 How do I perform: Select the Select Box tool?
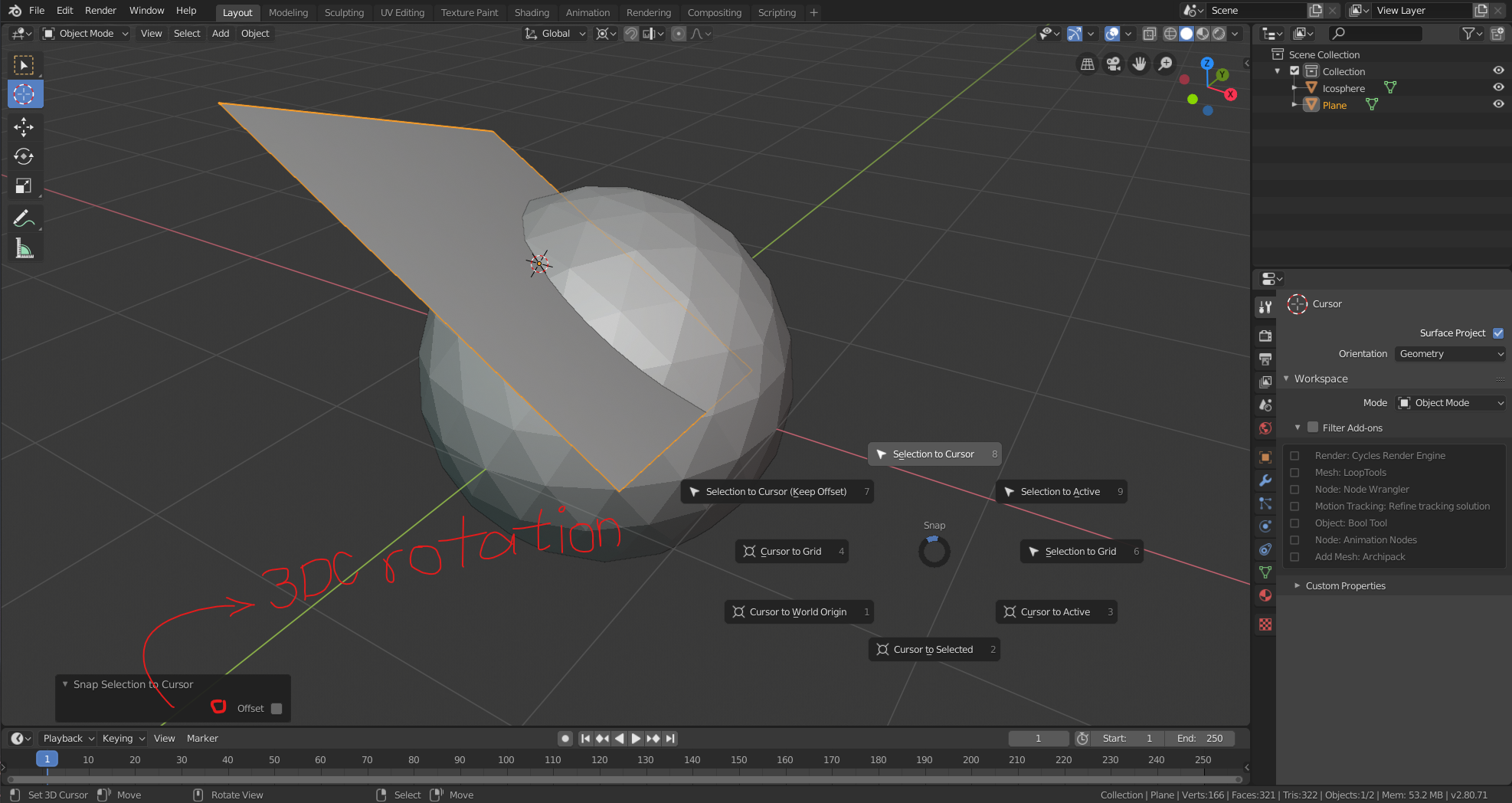click(x=25, y=65)
